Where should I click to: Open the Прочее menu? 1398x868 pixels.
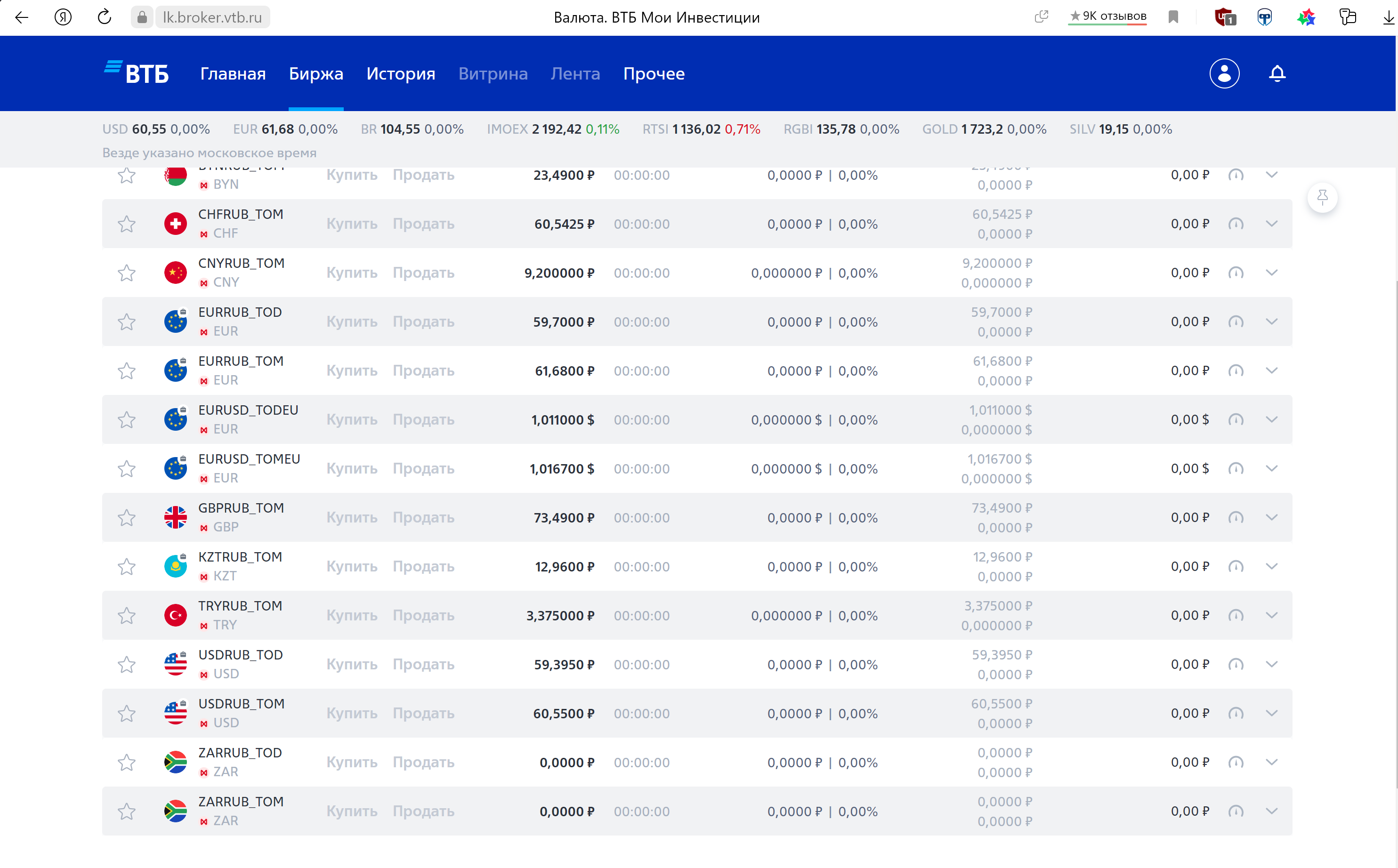tap(654, 73)
